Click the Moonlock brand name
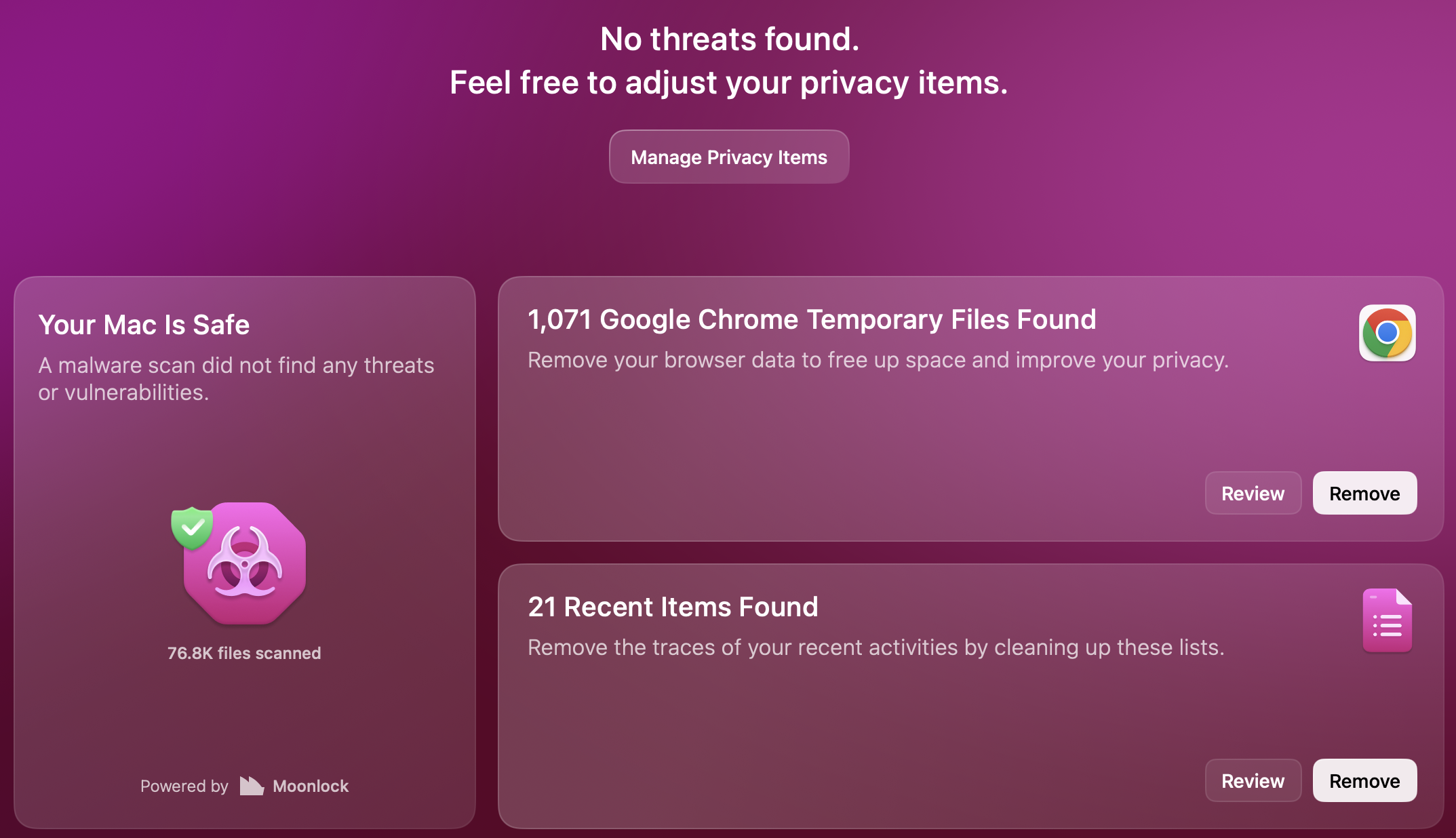 pos(311,786)
